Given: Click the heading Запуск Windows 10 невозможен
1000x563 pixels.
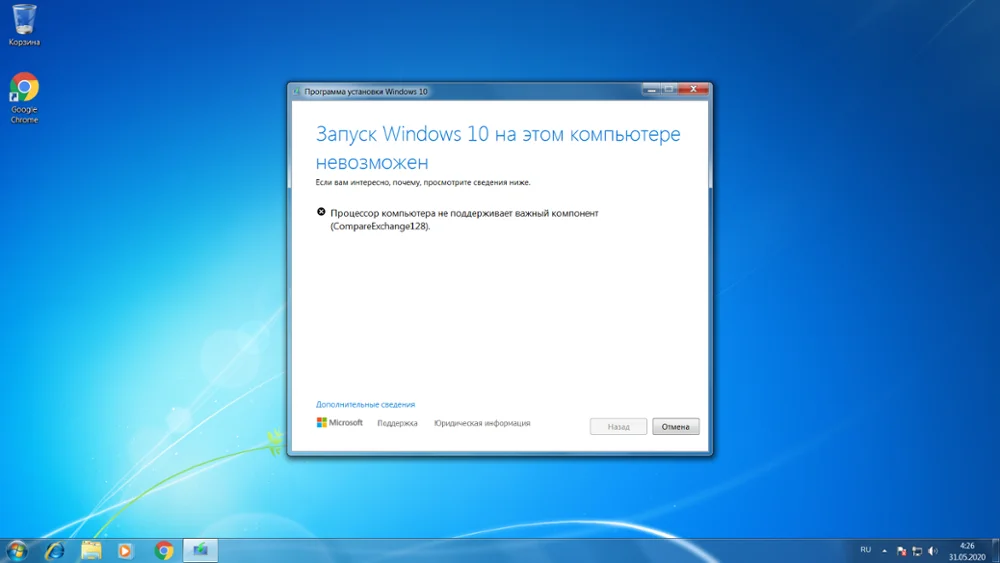Looking at the screenshot, I should pyautogui.click(x=498, y=147).
